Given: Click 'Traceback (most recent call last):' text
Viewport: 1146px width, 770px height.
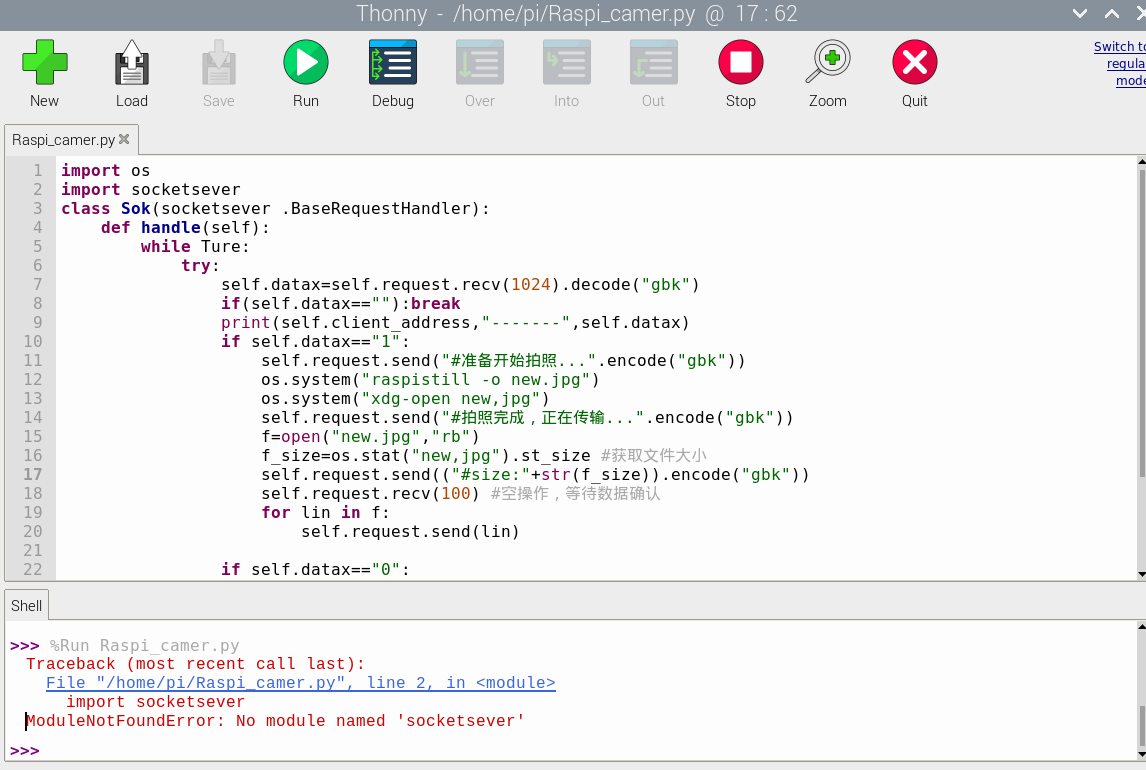Looking at the screenshot, I should pos(195,663).
